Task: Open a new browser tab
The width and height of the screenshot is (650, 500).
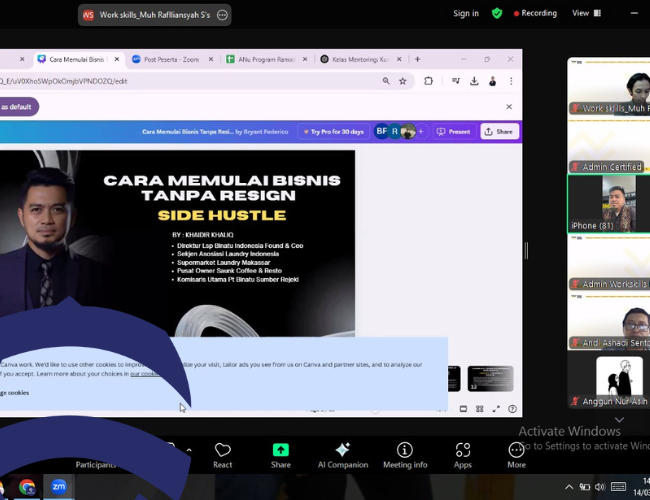Action: click(417, 59)
